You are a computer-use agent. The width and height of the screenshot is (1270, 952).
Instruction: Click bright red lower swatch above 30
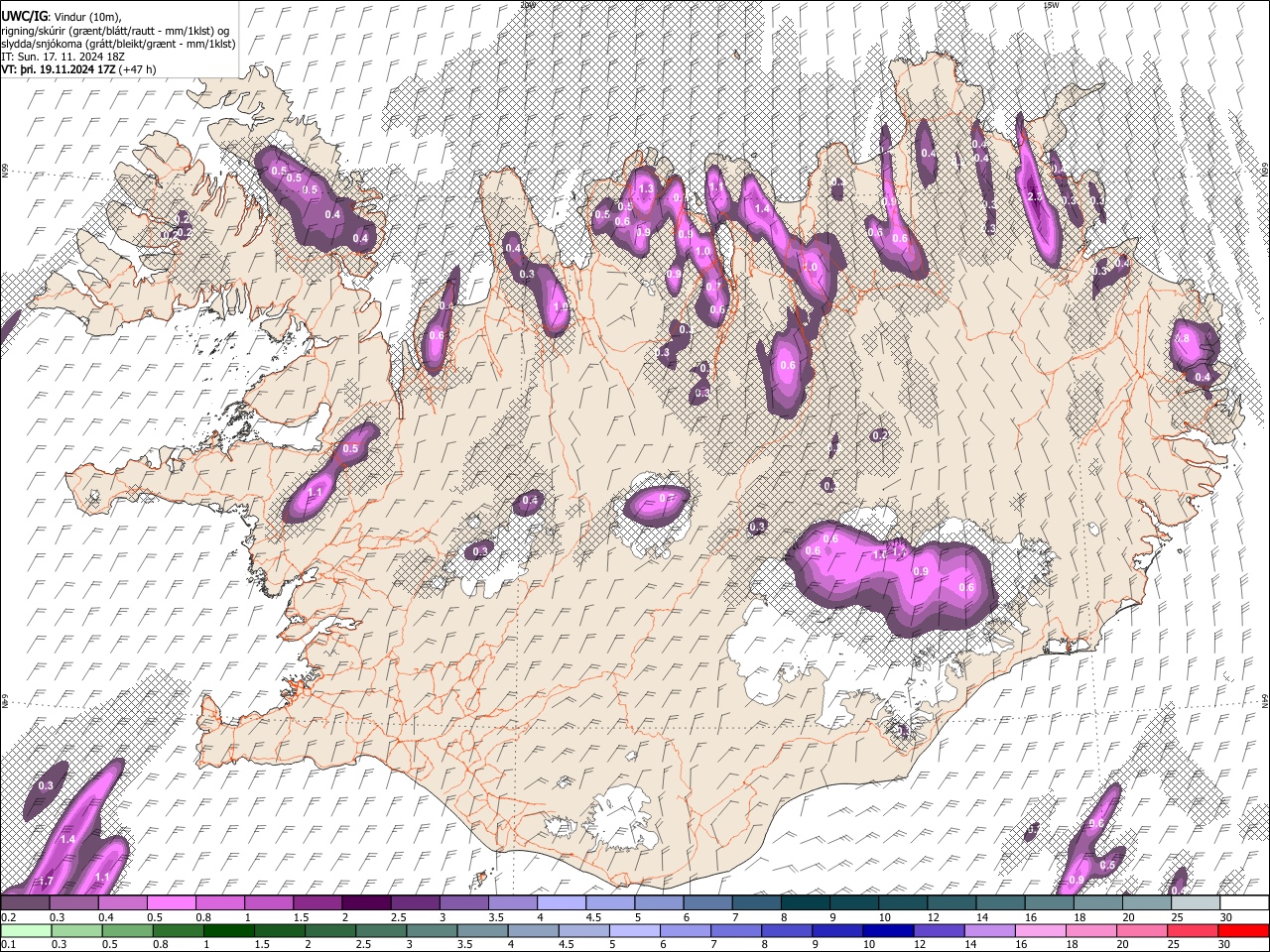1243,930
